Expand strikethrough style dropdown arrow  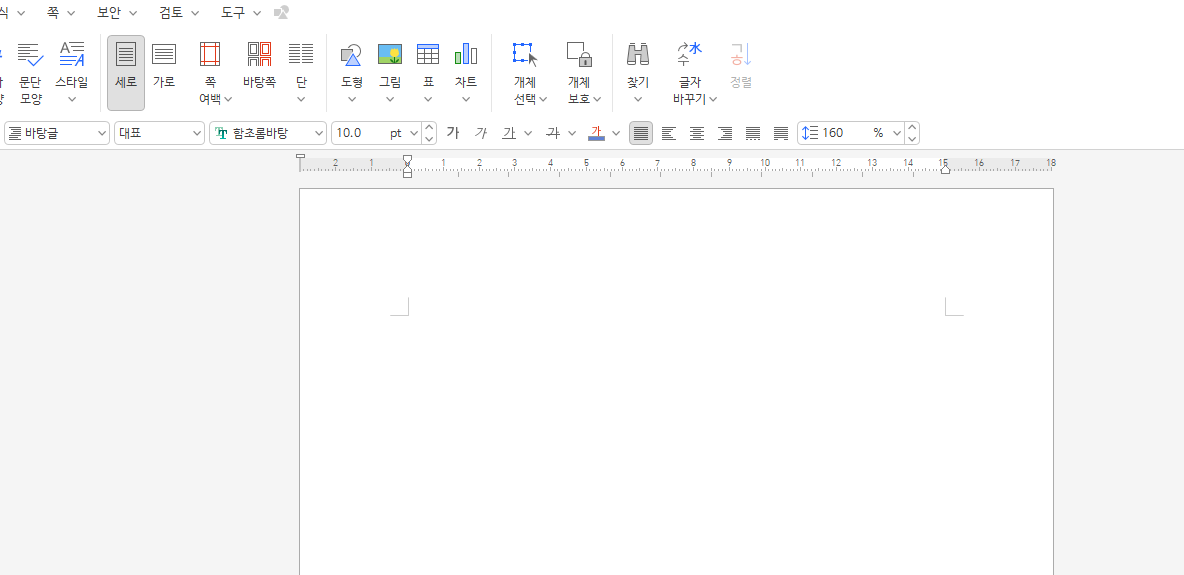tap(572, 133)
